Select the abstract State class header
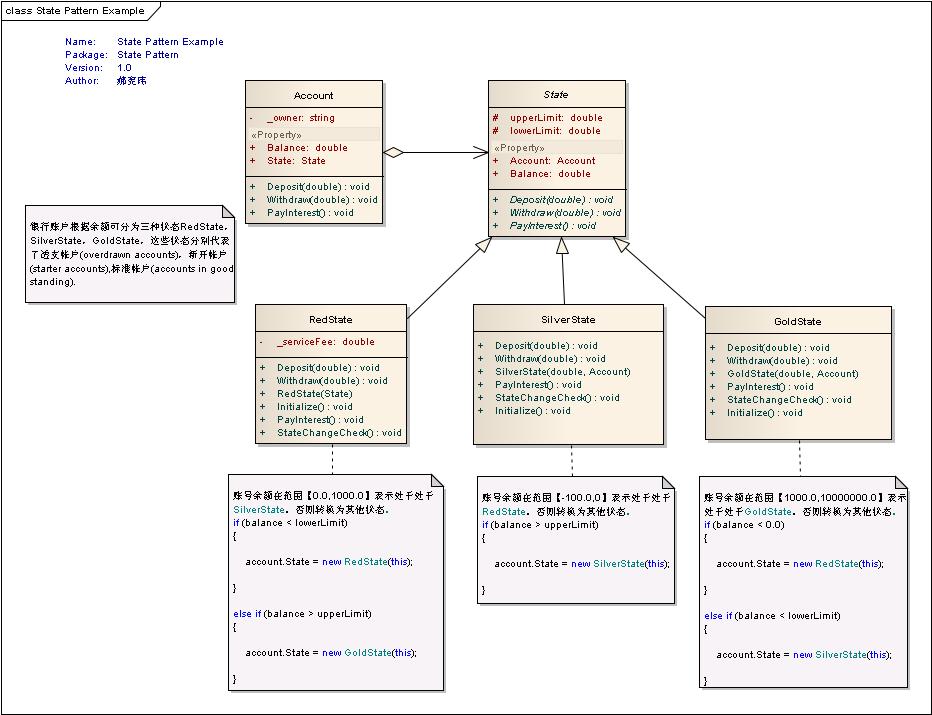932x715 pixels. (556, 95)
